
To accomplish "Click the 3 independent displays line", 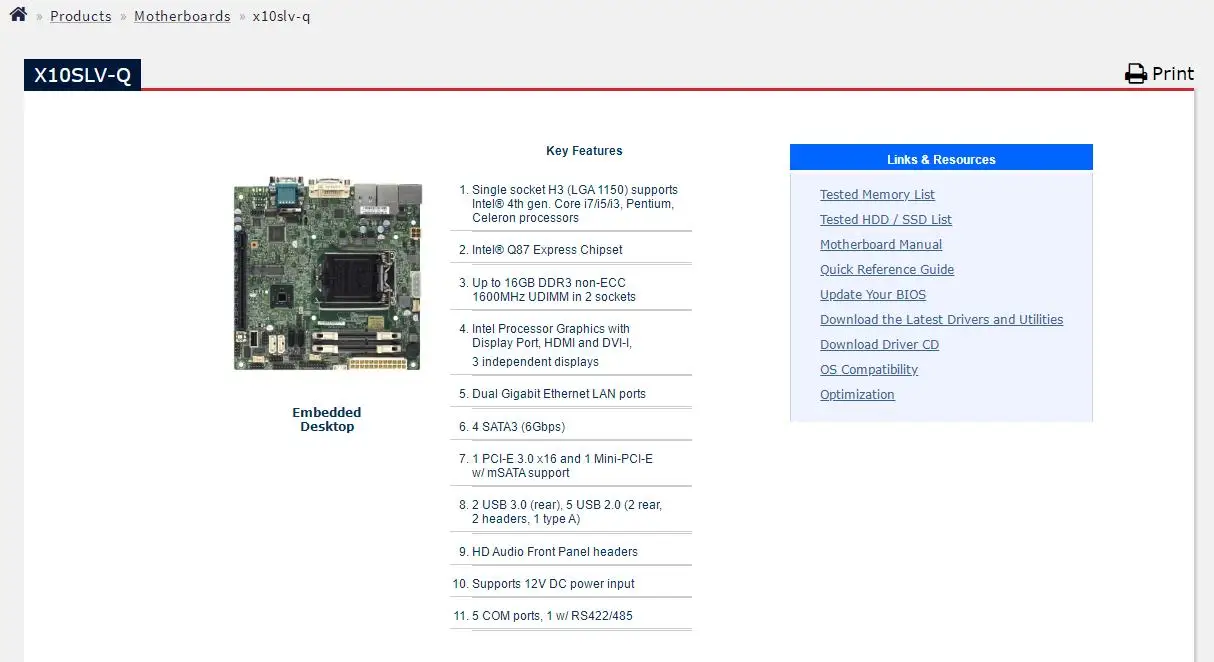I will [535, 362].
